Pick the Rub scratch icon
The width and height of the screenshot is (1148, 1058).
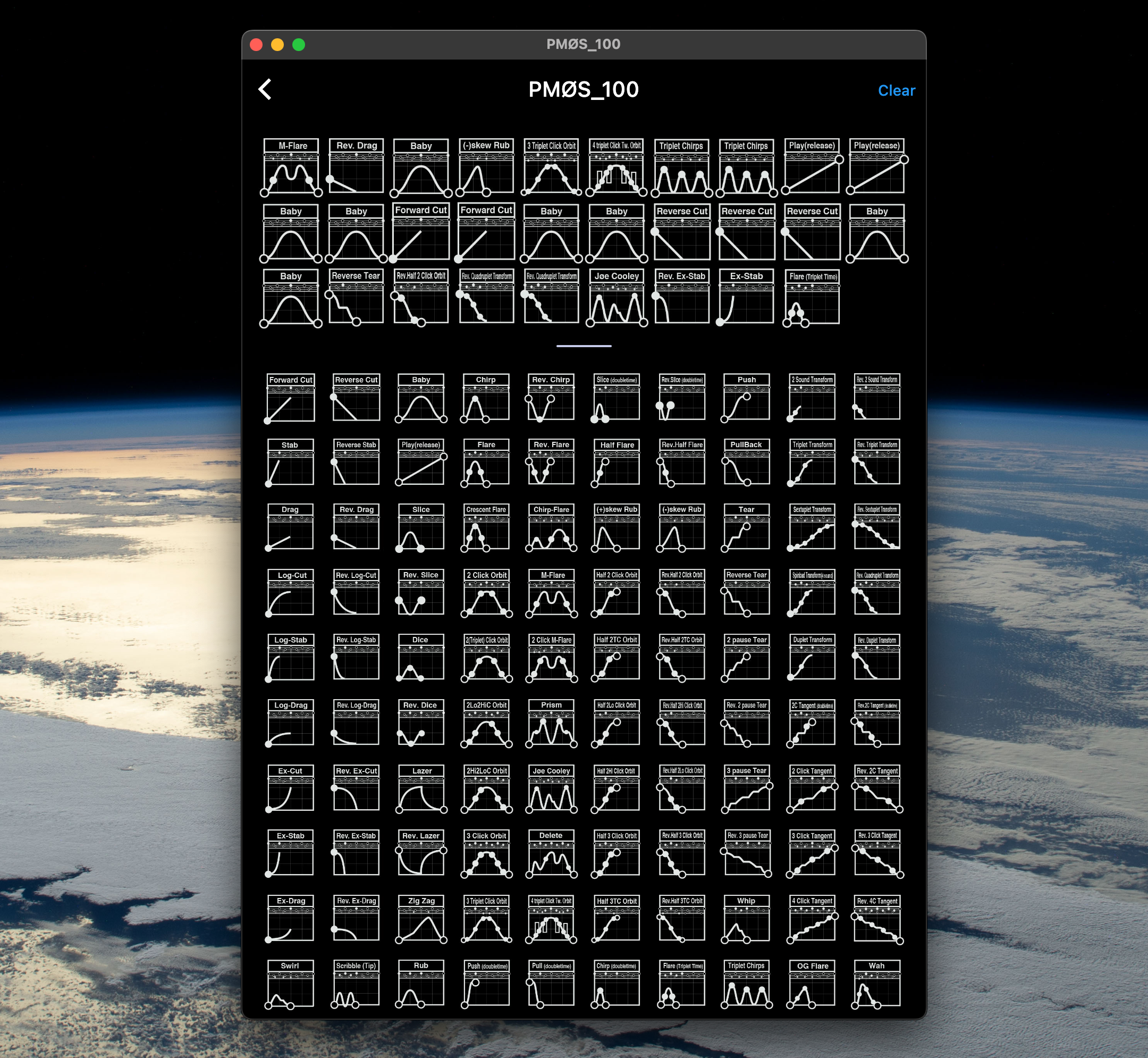420,984
